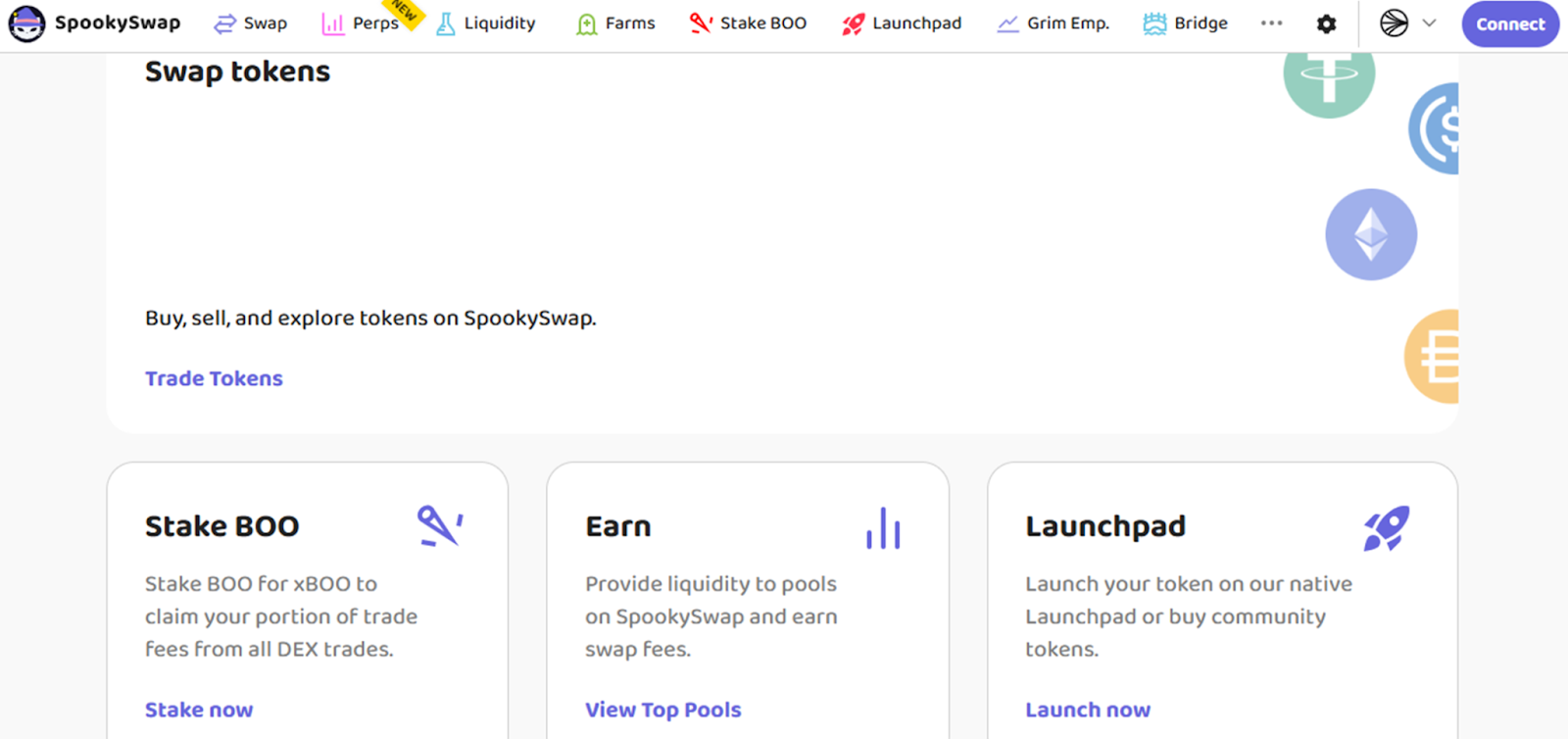The image size is (1568, 739).
Task: Click the Tether coin icon
Action: point(1329,76)
